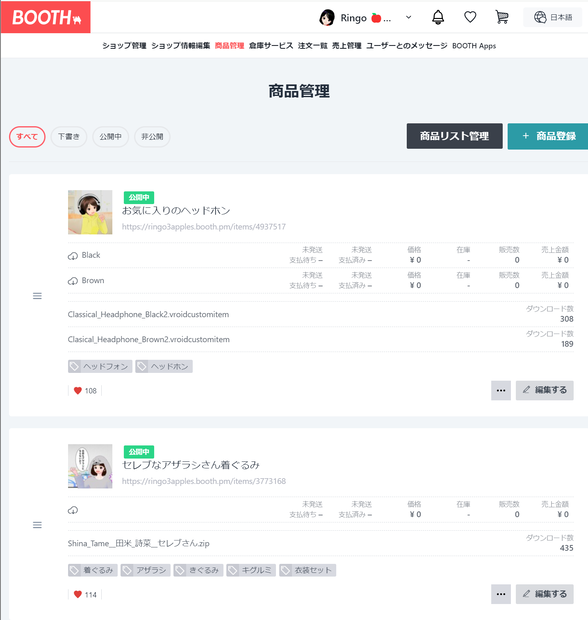Open the 日本語 language selector
Viewport: 588px width, 620px height.
pos(552,17)
